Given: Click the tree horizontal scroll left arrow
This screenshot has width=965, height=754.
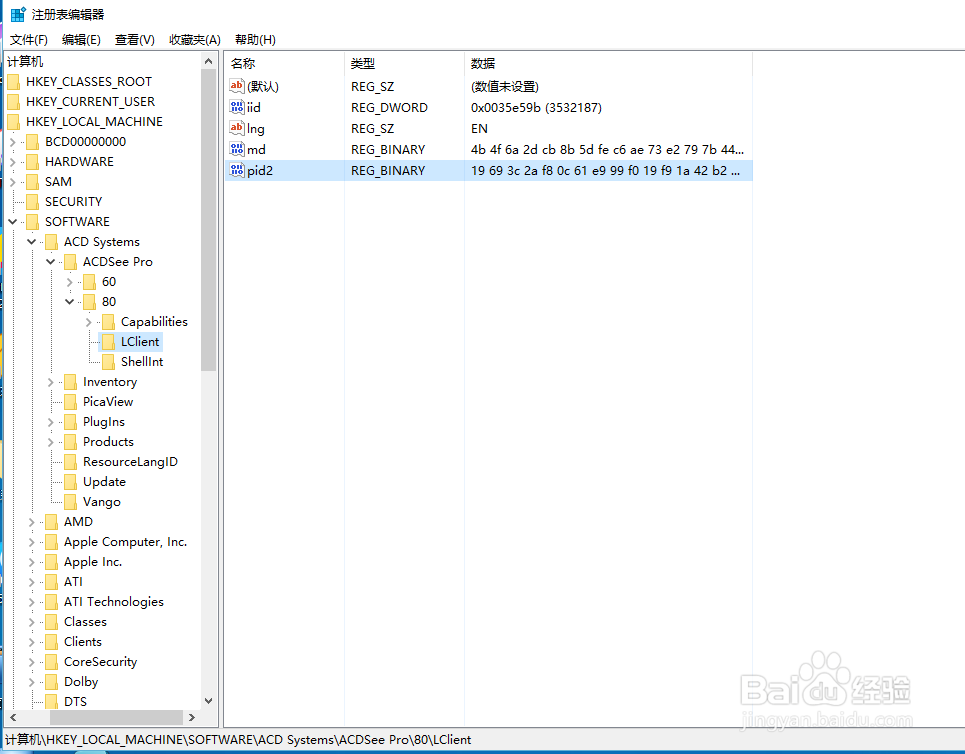Looking at the screenshot, I should pos(13,718).
